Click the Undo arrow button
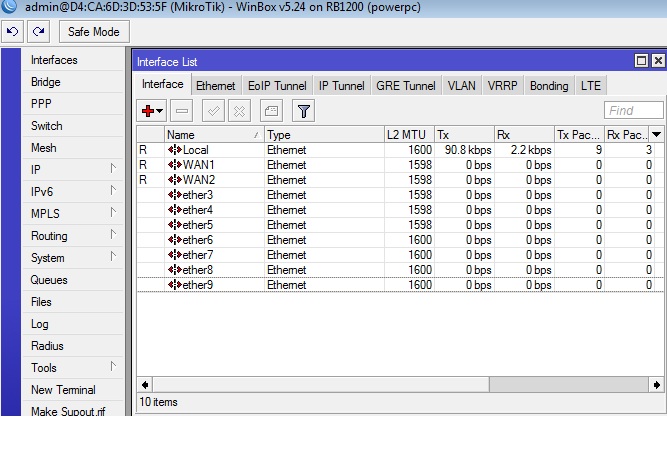The height and width of the screenshot is (470, 667). (12, 31)
